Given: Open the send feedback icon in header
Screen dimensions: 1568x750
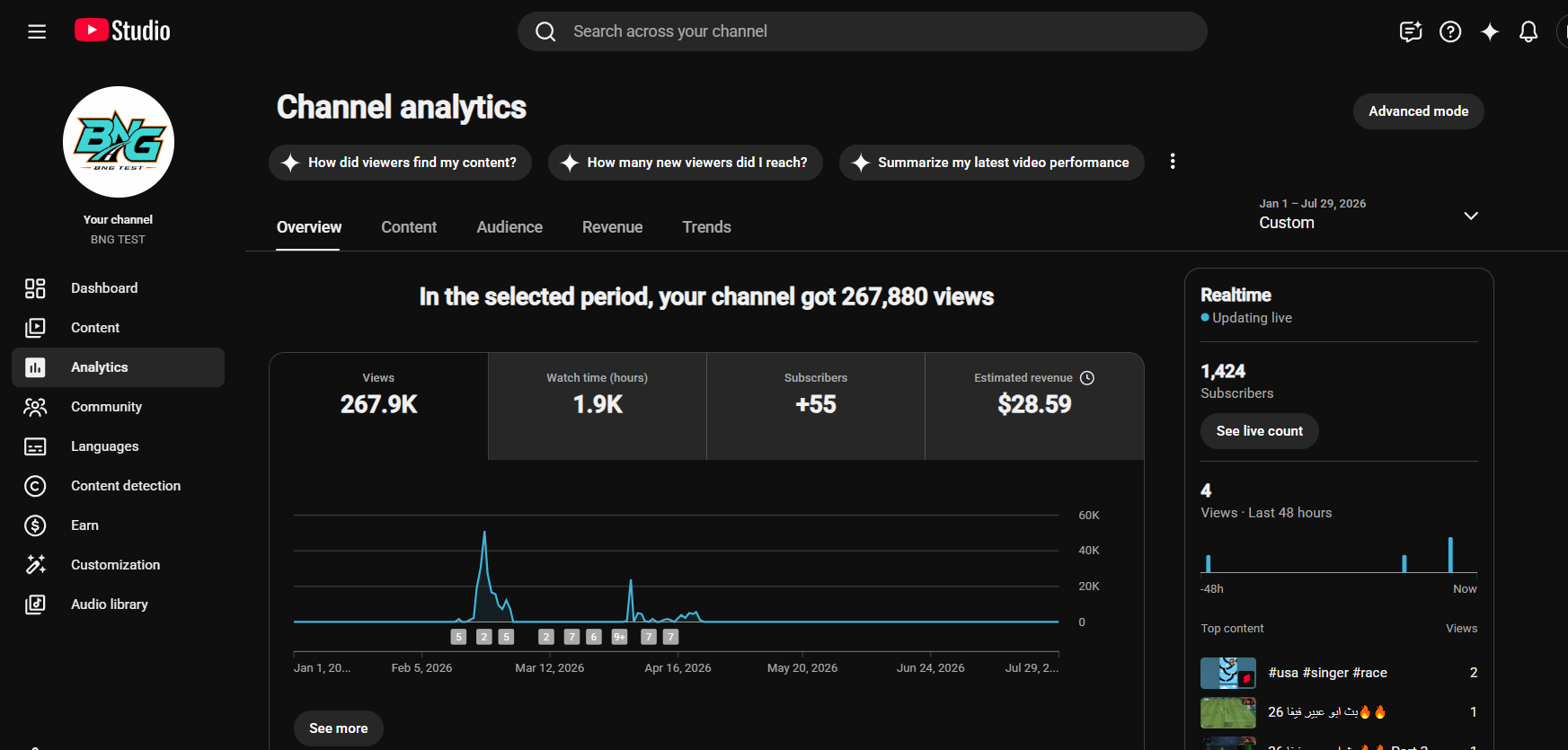Looking at the screenshot, I should click(1411, 31).
